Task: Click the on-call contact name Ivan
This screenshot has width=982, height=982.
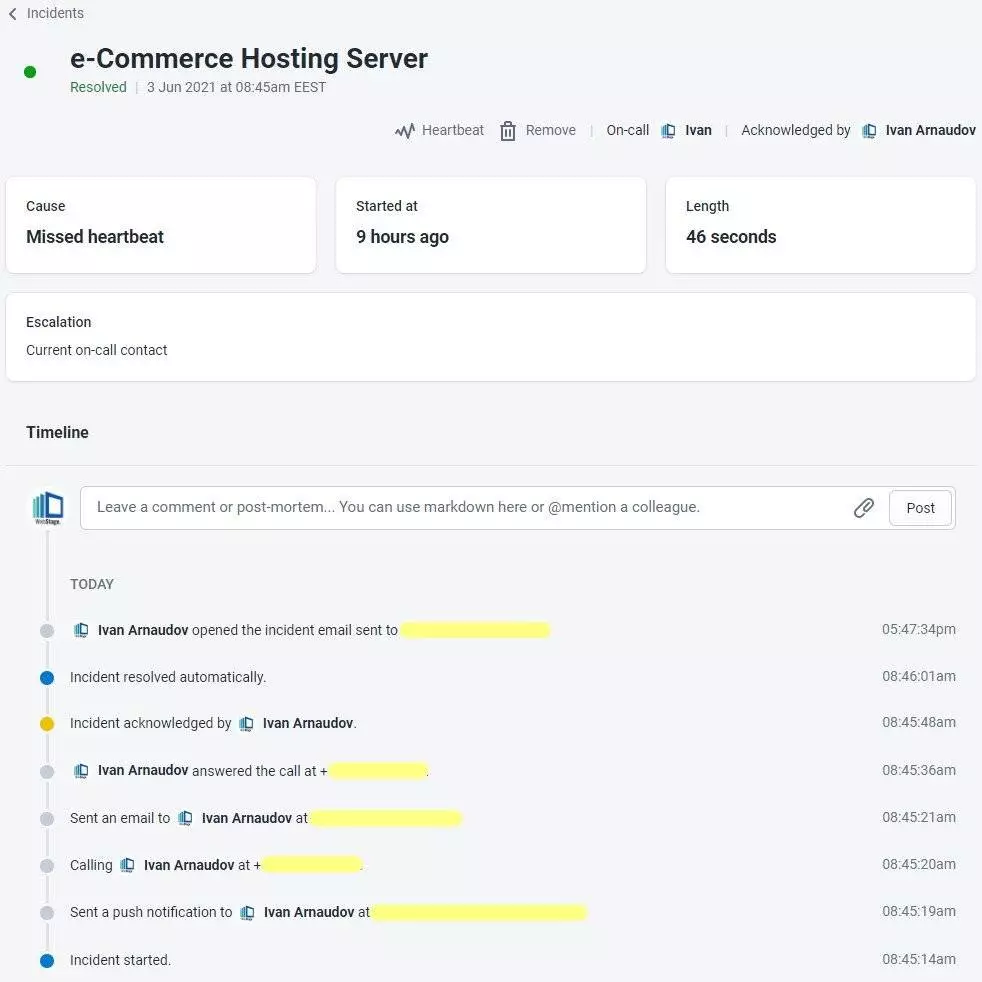Action: tap(698, 131)
